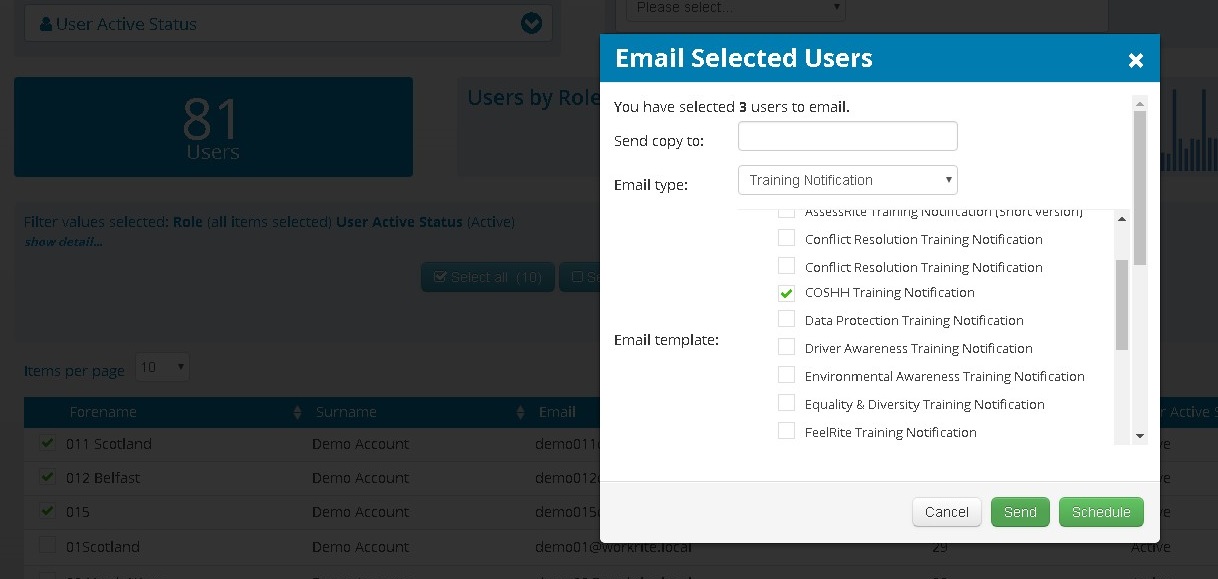Enable Environmental Awareness Training Notification

[786, 377]
